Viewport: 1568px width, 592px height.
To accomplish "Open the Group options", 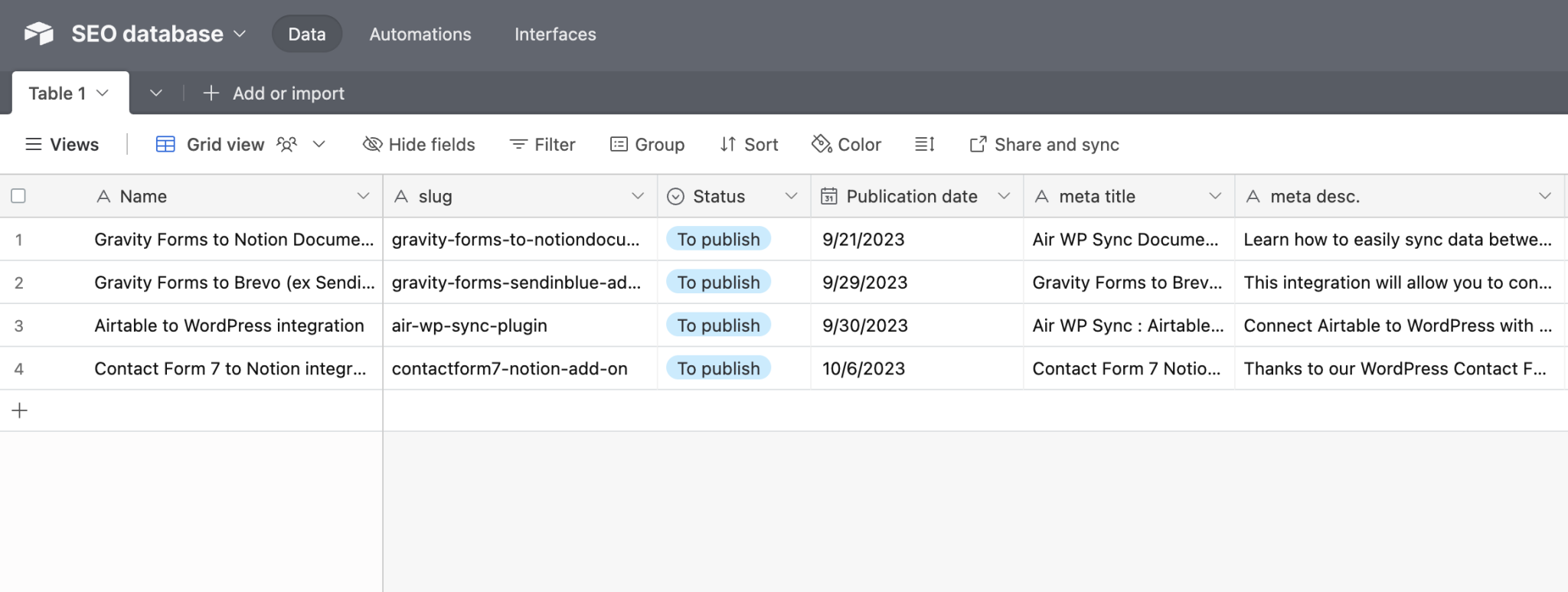I will click(x=648, y=144).
